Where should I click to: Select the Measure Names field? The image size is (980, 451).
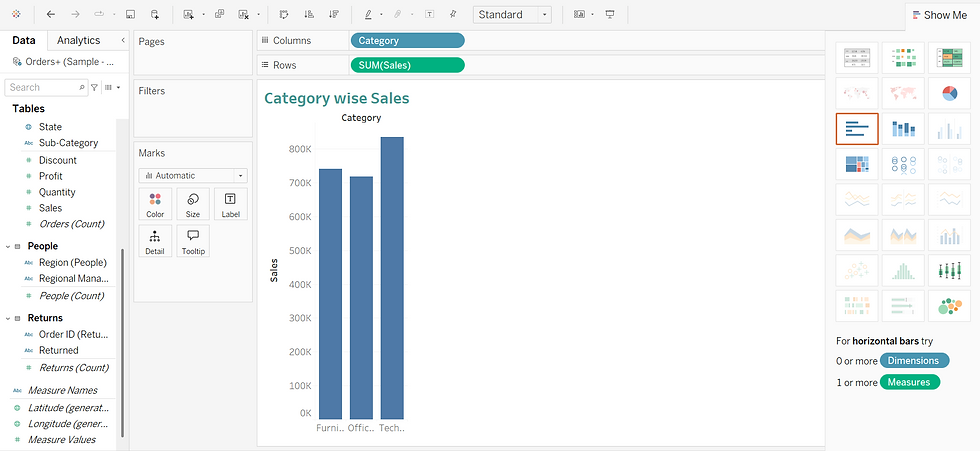62,390
